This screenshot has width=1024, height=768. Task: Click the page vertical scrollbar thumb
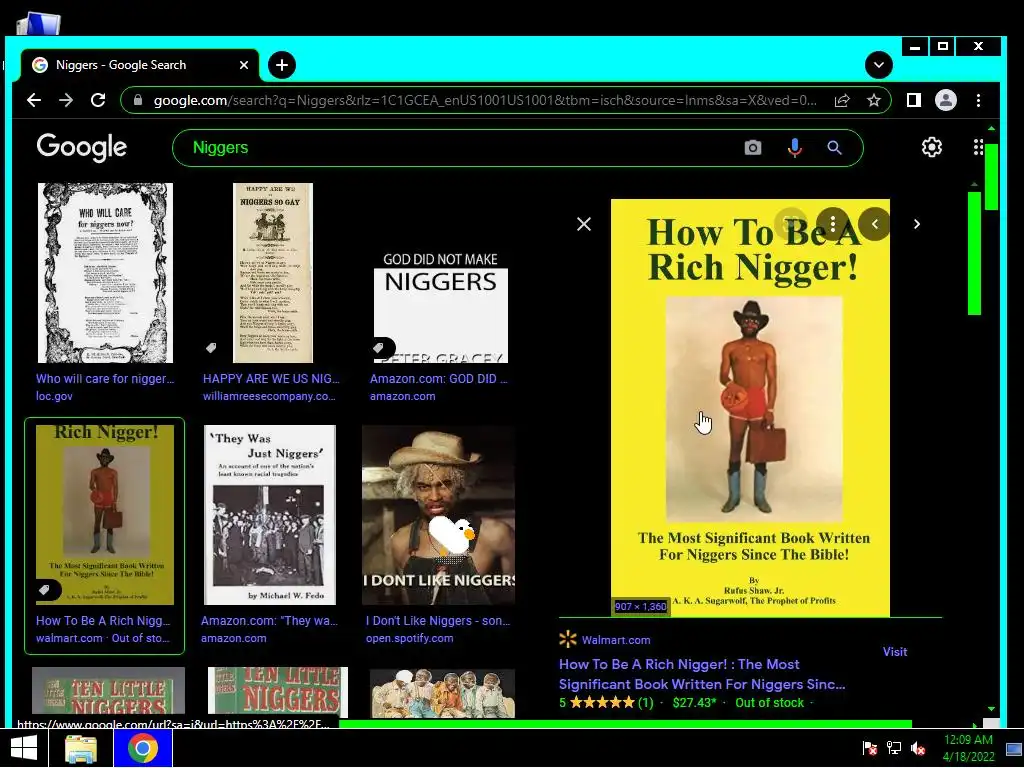point(991,176)
